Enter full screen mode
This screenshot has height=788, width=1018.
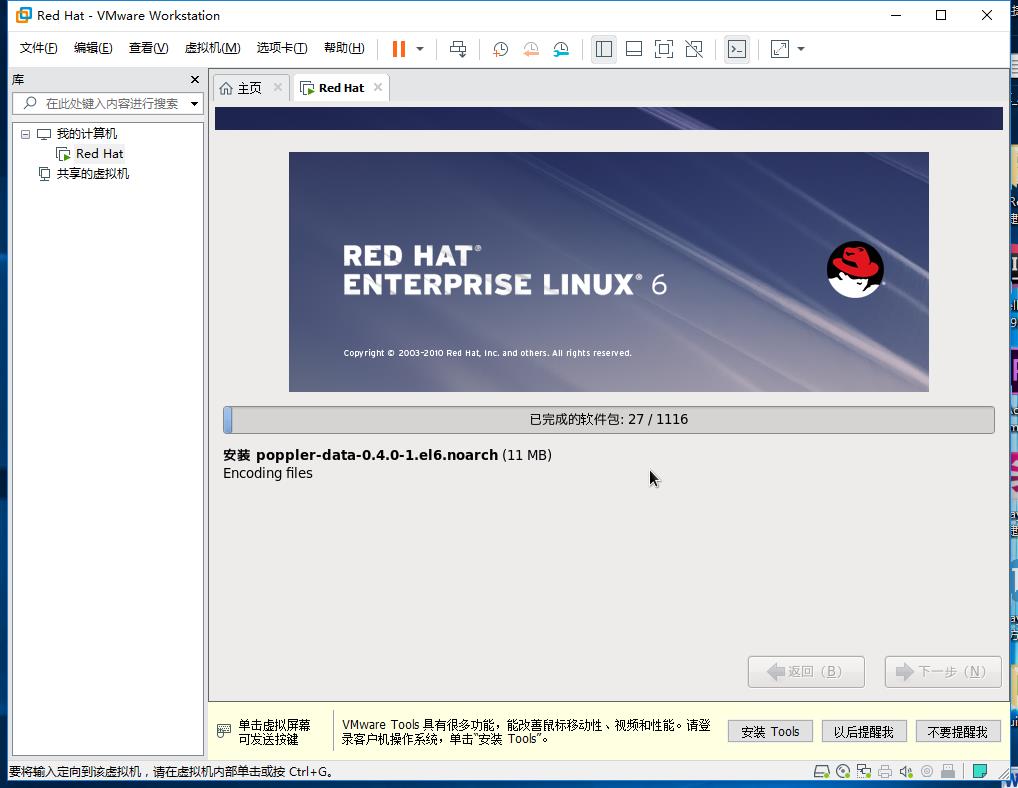tap(664, 49)
